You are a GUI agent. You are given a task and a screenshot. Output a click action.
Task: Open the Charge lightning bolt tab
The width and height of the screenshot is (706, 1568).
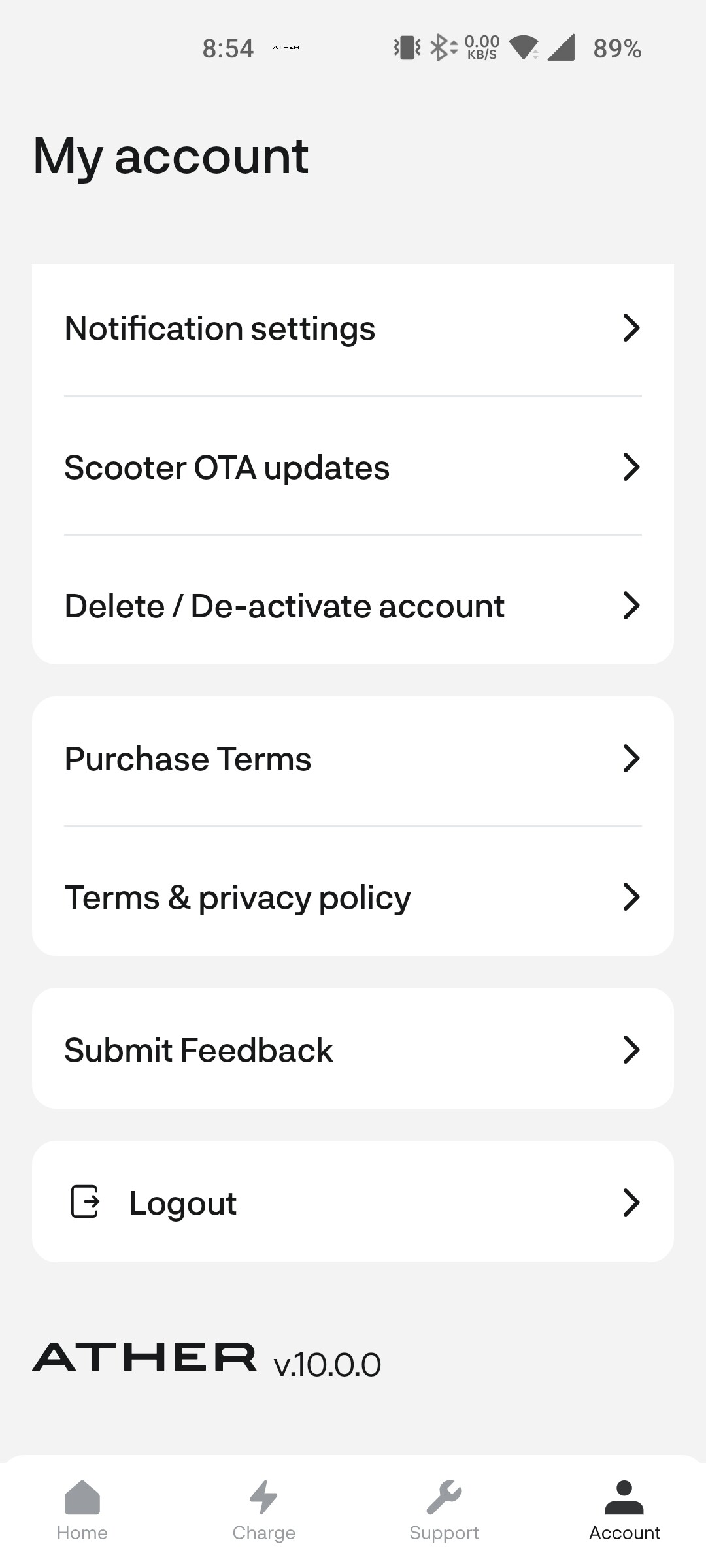click(264, 1497)
